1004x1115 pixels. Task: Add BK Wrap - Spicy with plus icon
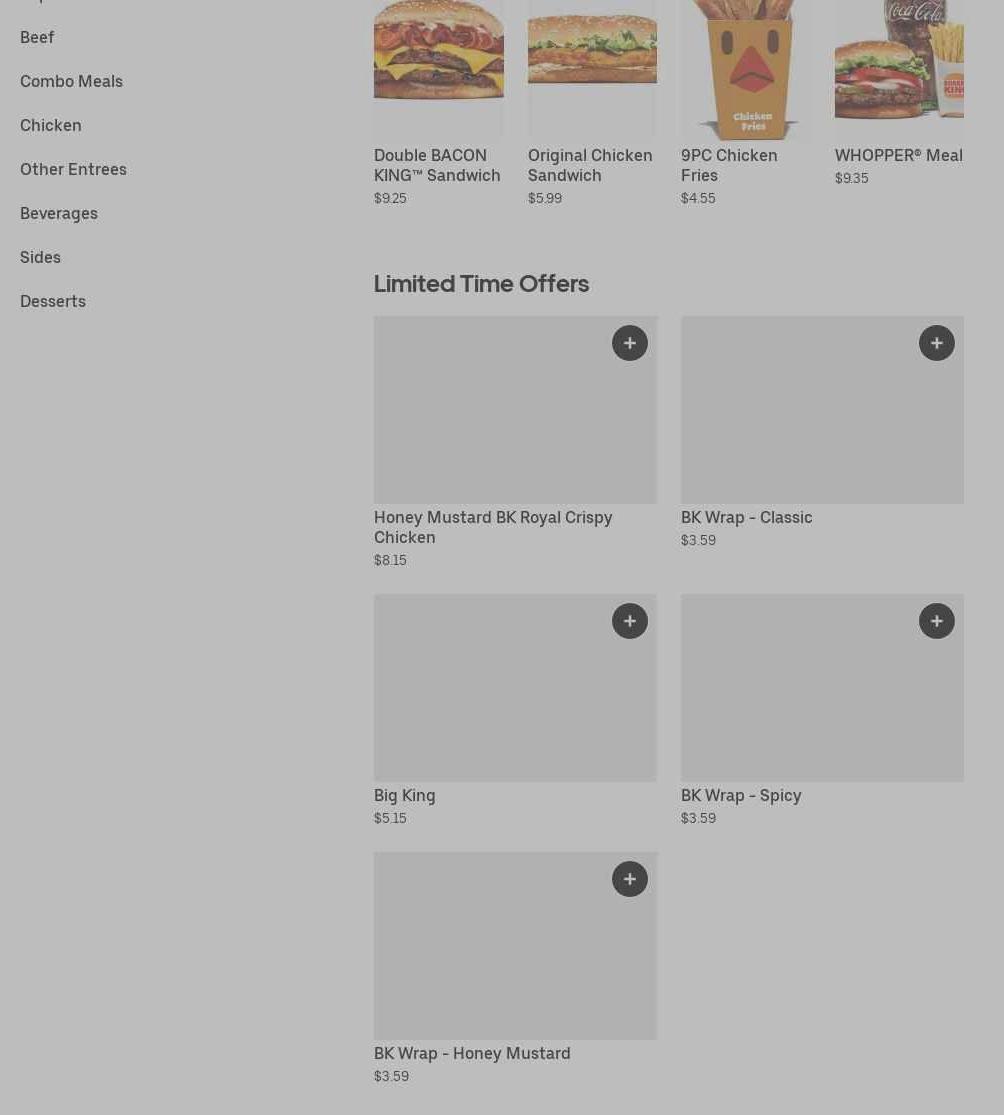[936, 621]
